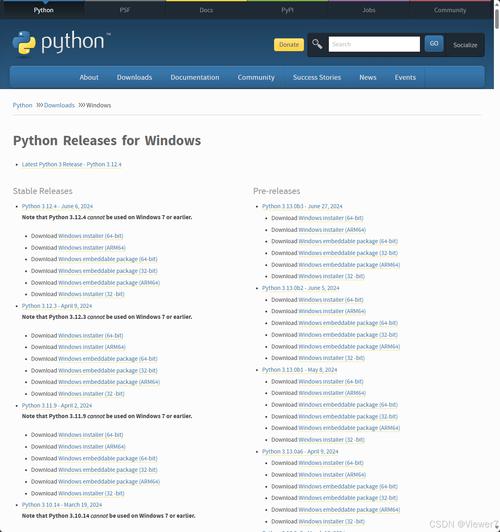Screen dimensions: 500x532
Task: Switch to the PSF top-bar tab
Action: coord(124,10)
